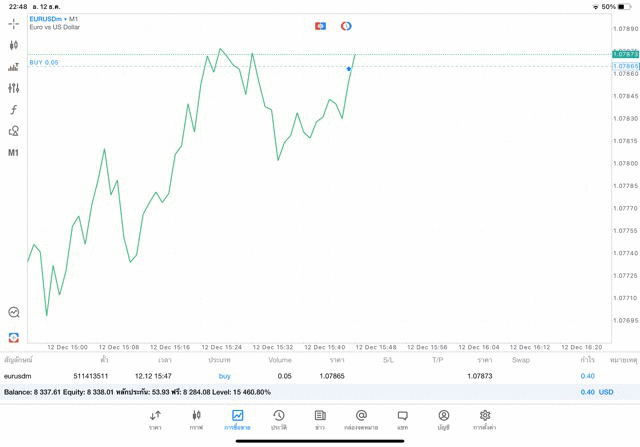Image resolution: width=640 pixels, height=447 pixels.
Task: Open chart settings sliders icon
Action: pos(13,89)
